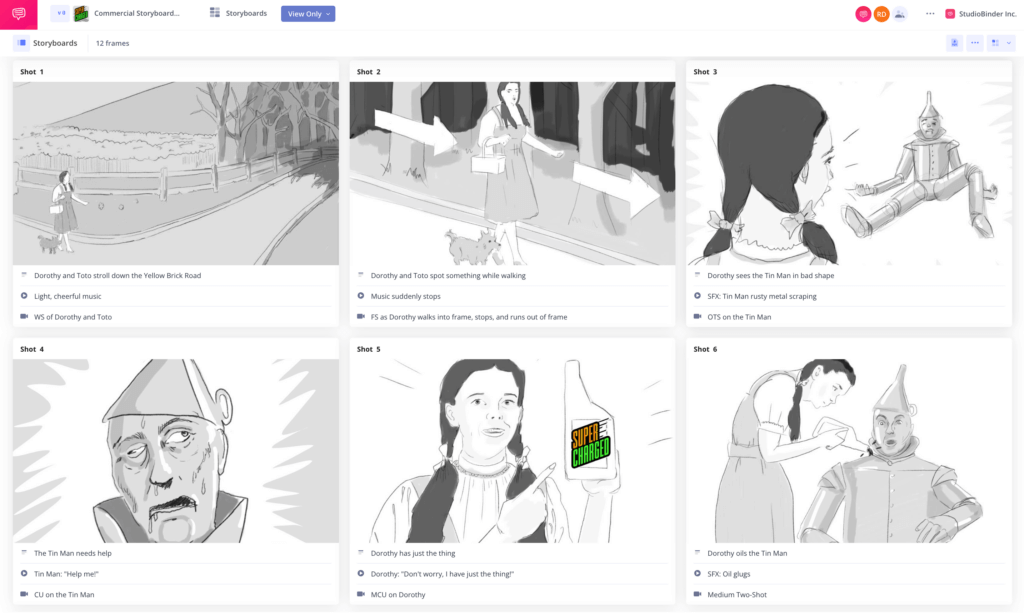Screen dimensions: 1024x614
Task: Click the collaborators group icon near the avatars
Action: click(898, 13)
